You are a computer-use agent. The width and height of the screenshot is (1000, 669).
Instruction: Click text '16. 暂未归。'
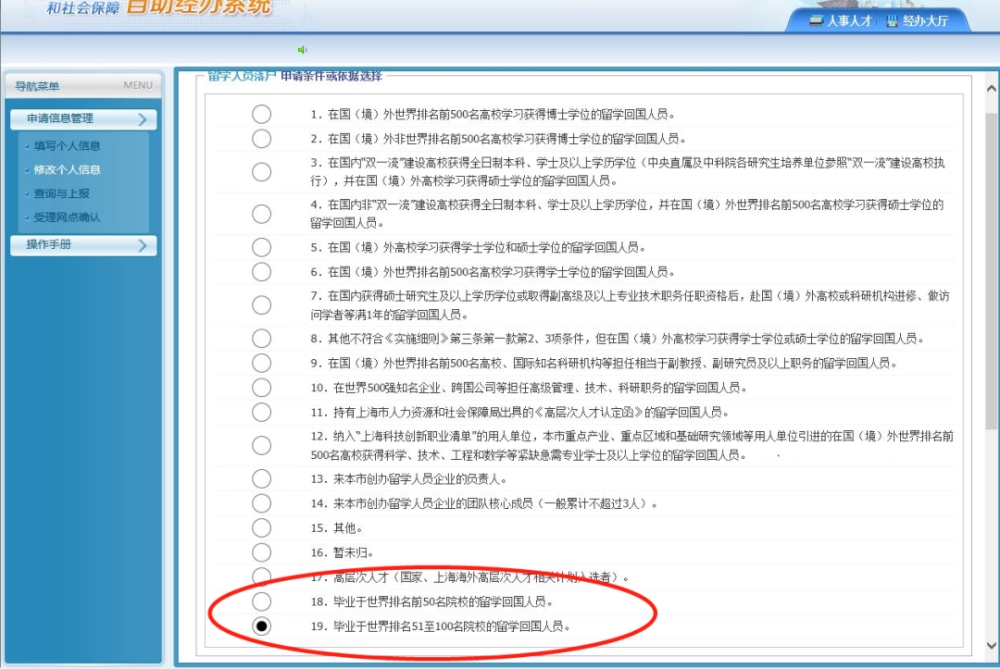(342, 552)
